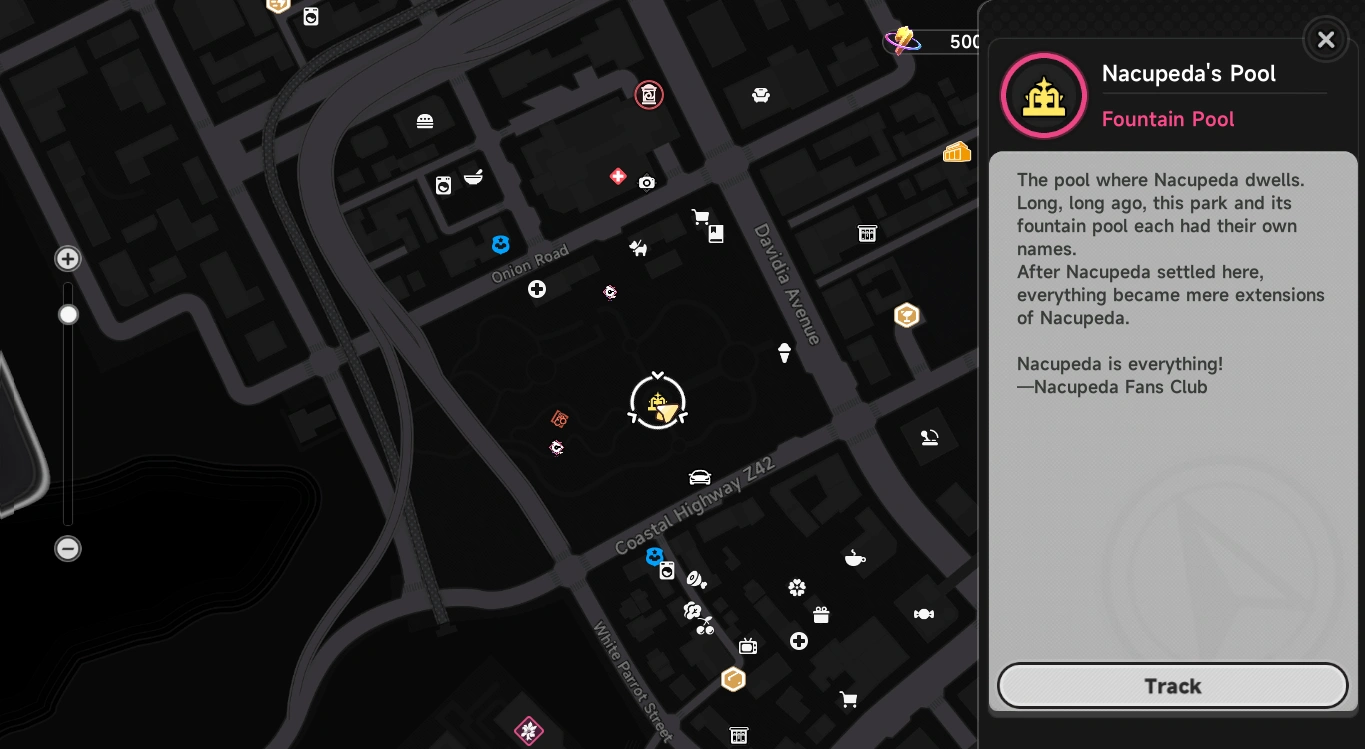Click the coffee cup map icon

coord(854,558)
